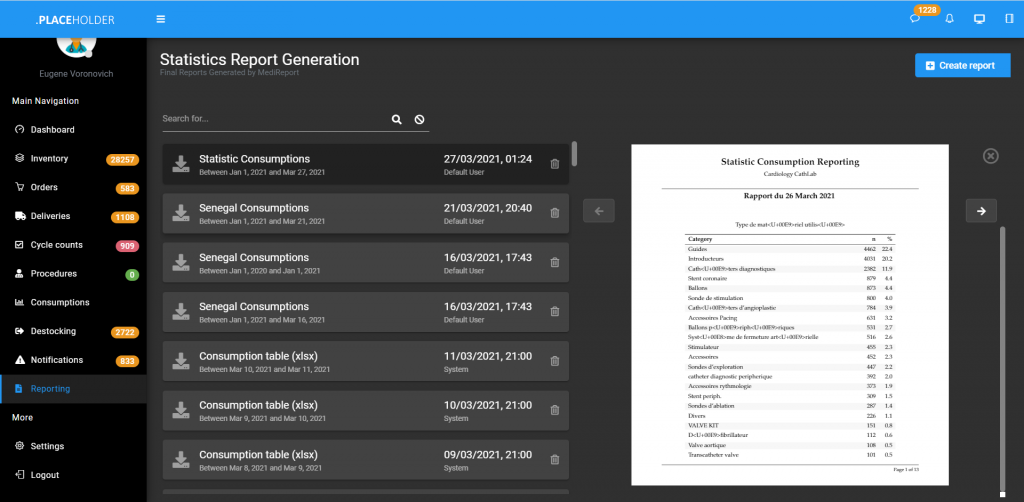Click the monitor display icon in header

[x=979, y=19]
